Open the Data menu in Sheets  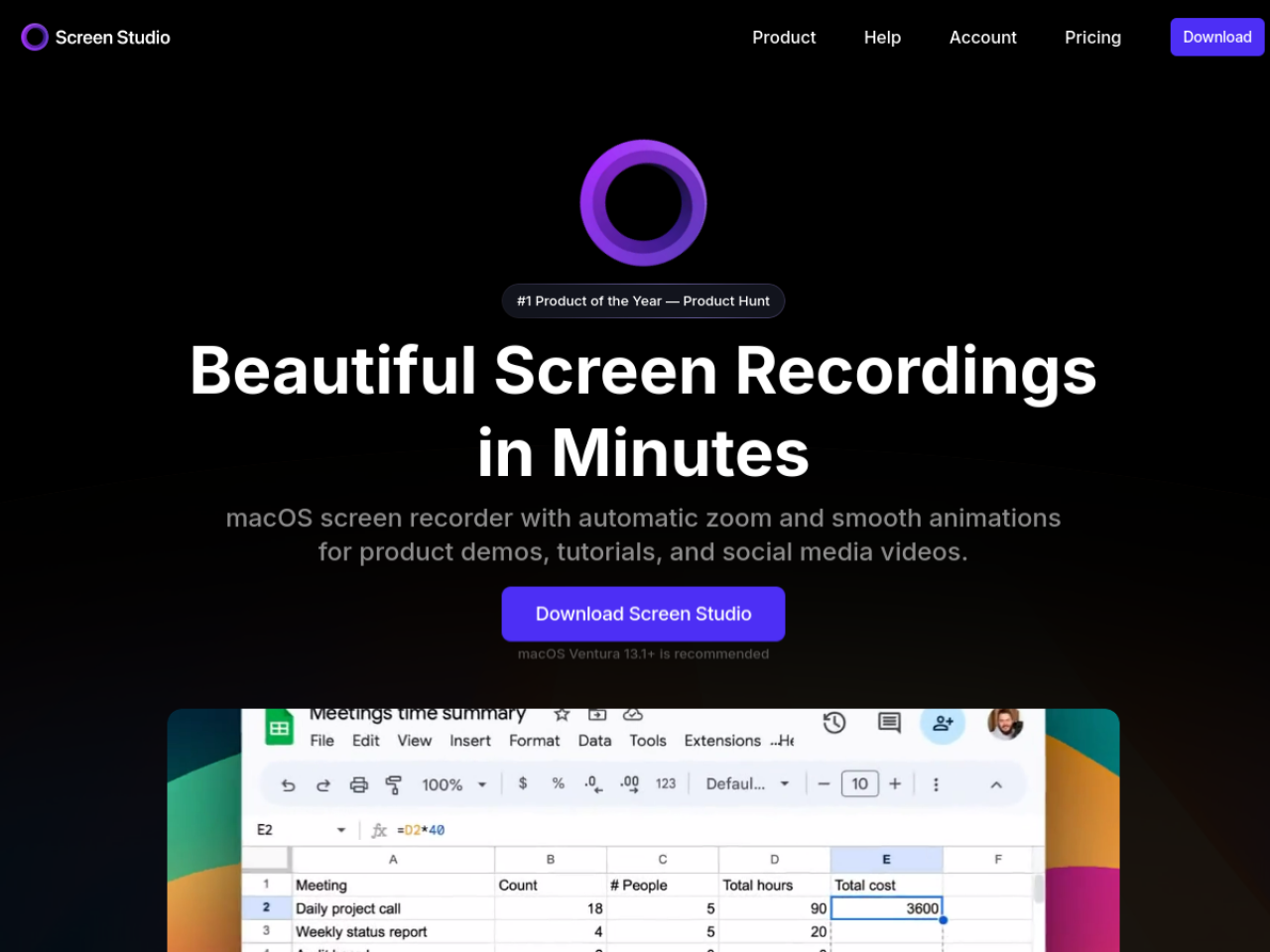(x=595, y=741)
